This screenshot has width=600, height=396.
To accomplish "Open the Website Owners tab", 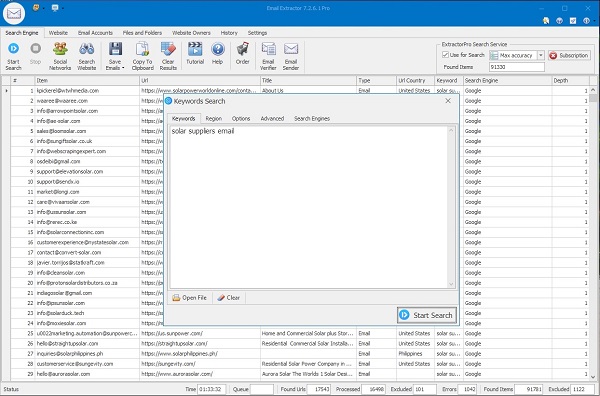I will pyautogui.click(x=191, y=33).
